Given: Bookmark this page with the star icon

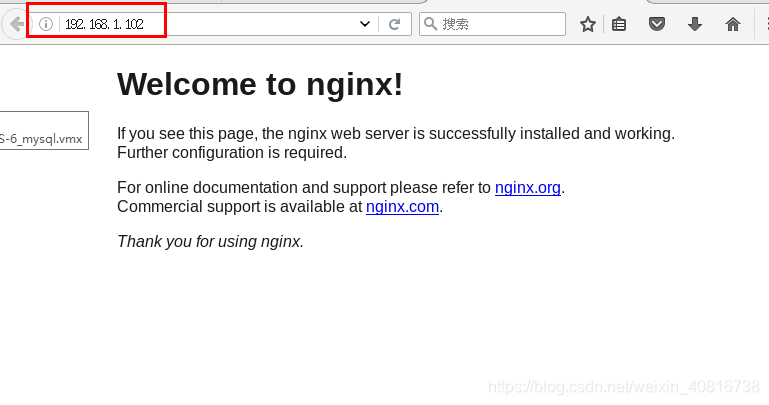Looking at the screenshot, I should (588, 24).
